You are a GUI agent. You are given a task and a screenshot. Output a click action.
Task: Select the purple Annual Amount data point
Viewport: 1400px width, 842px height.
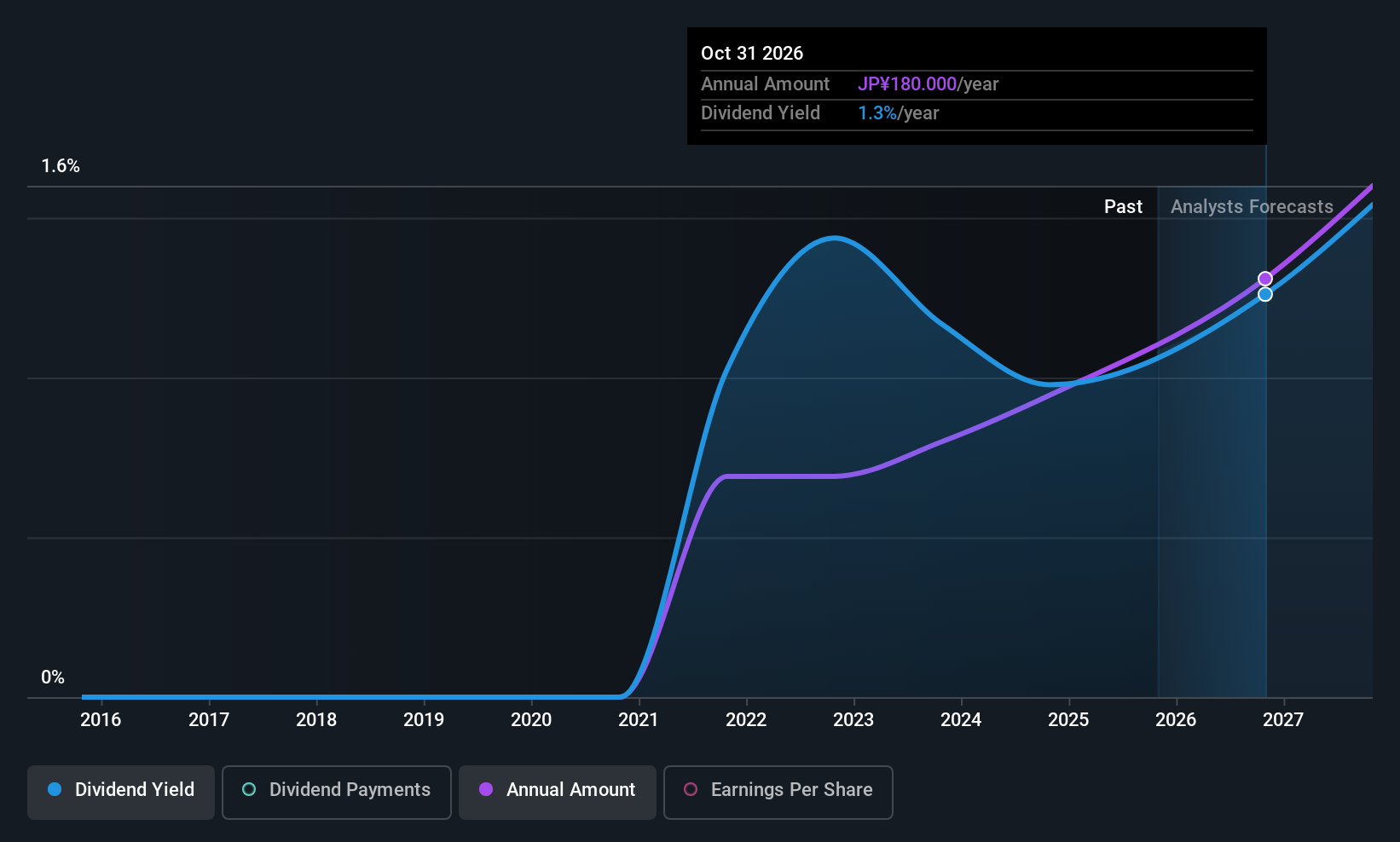[1265, 279]
